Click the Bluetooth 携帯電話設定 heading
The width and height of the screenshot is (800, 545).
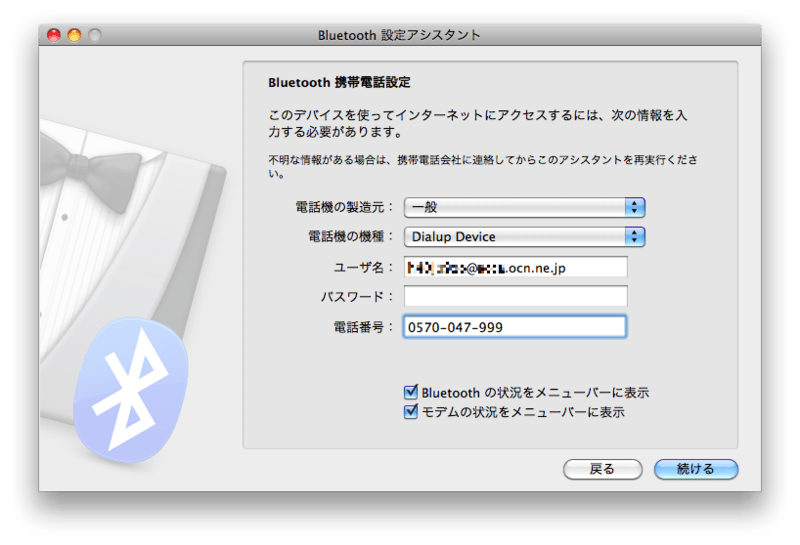pyautogui.click(x=339, y=83)
